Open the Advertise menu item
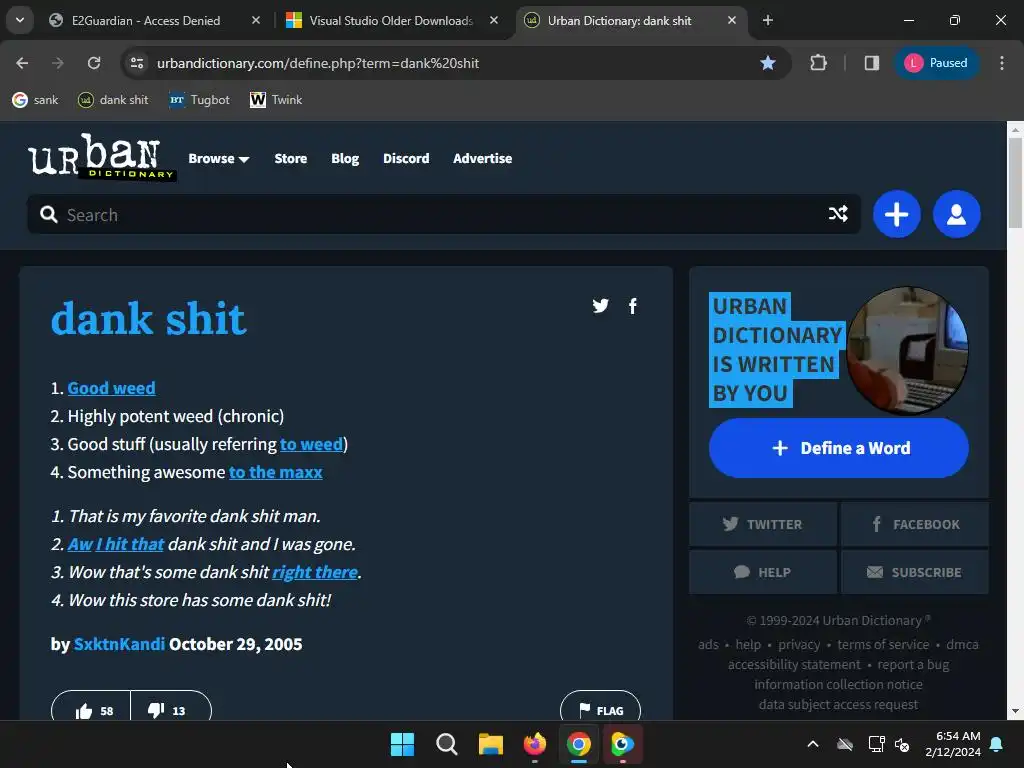Image resolution: width=1024 pixels, height=768 pixels. [483, 159]
